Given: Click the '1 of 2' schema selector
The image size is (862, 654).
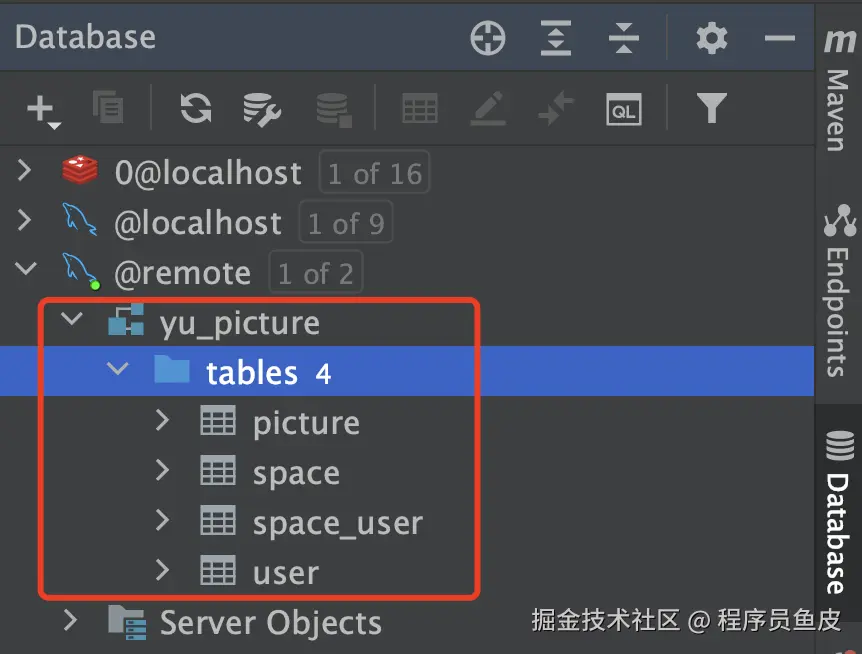Looking at the screenshot, I should point(315,273).
